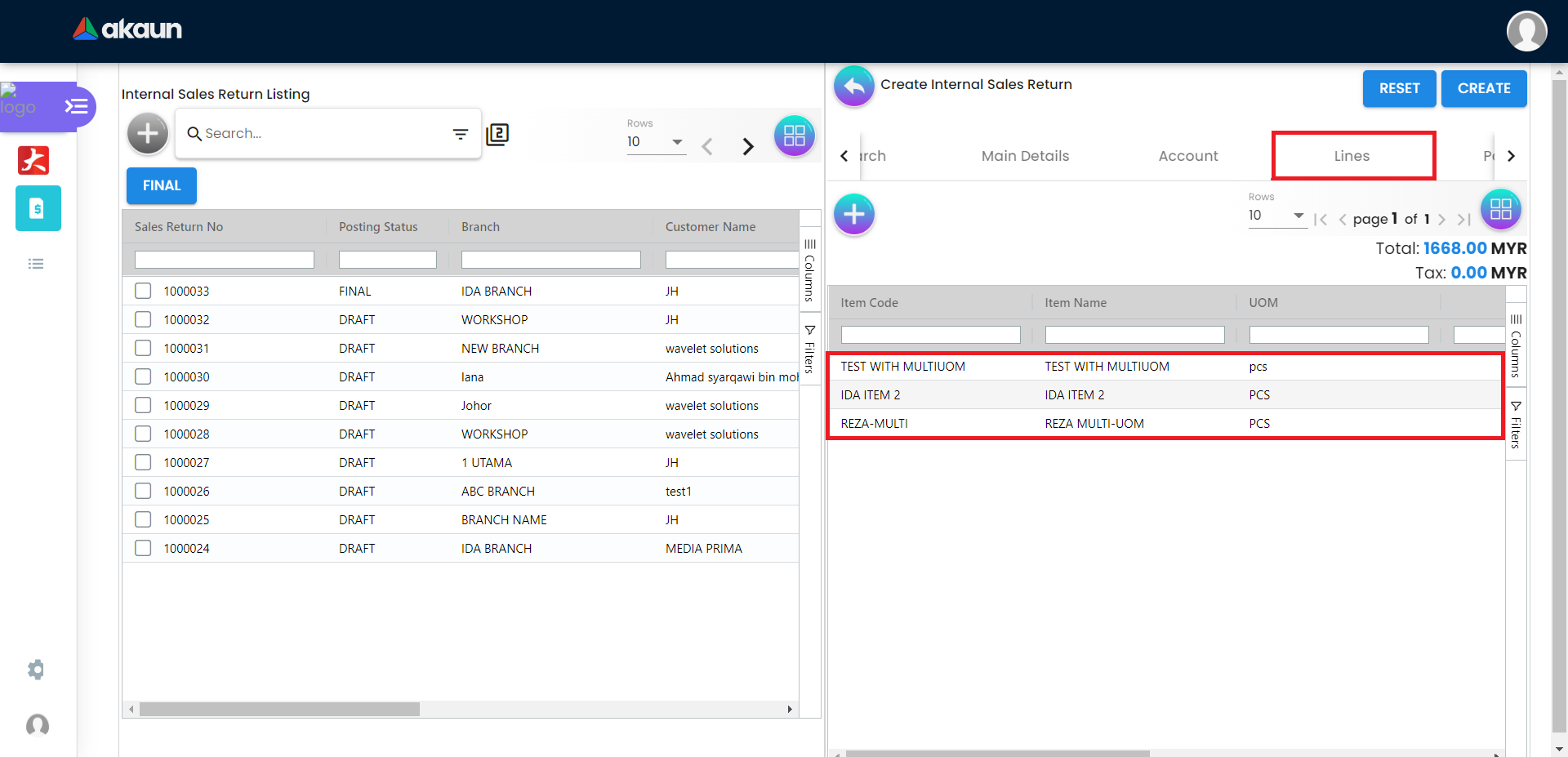Screen dimensions: 1568x757
Task: Check the box next to 1000024
Action: 143,548
